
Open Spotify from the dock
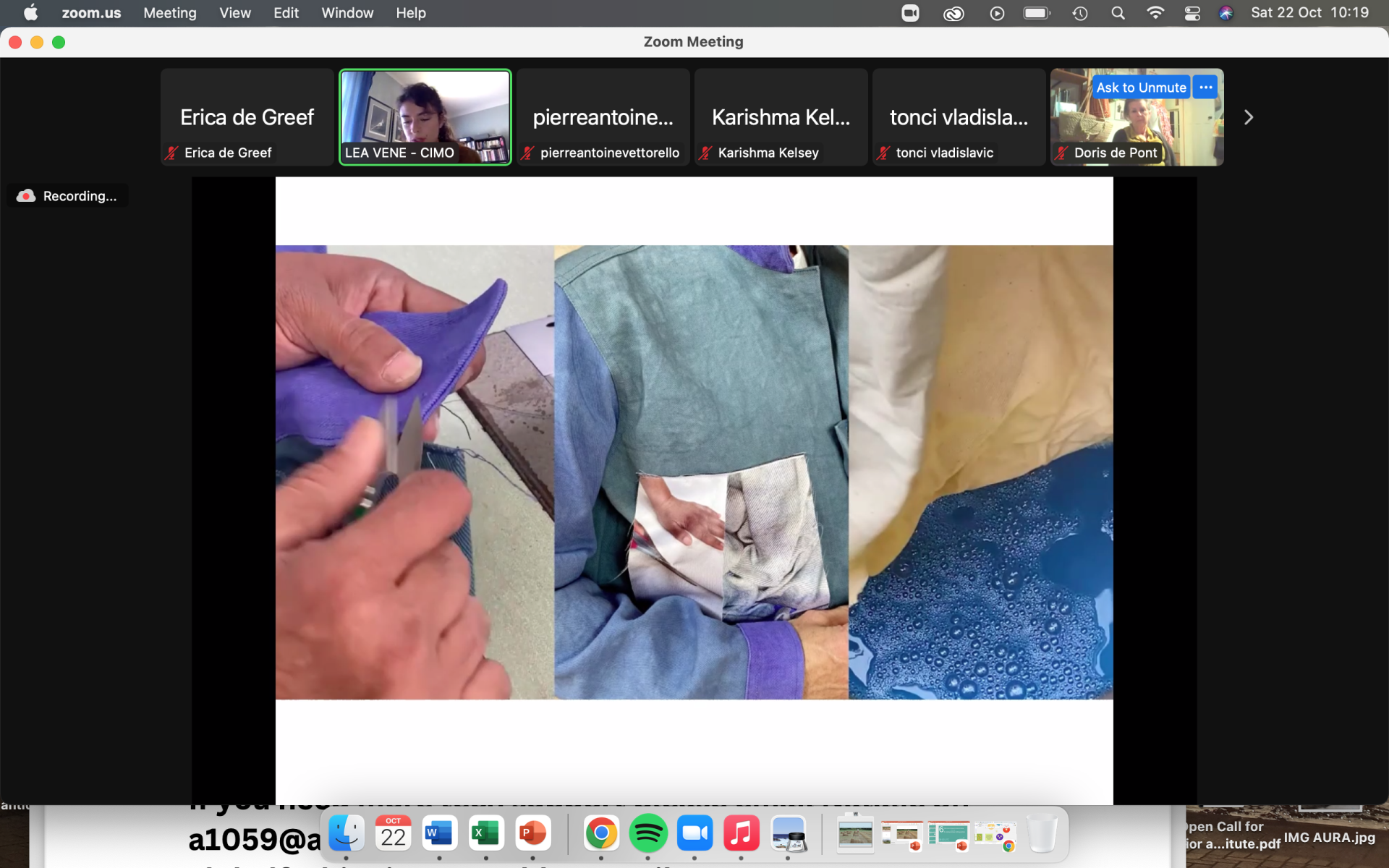[x=647, y=834]
